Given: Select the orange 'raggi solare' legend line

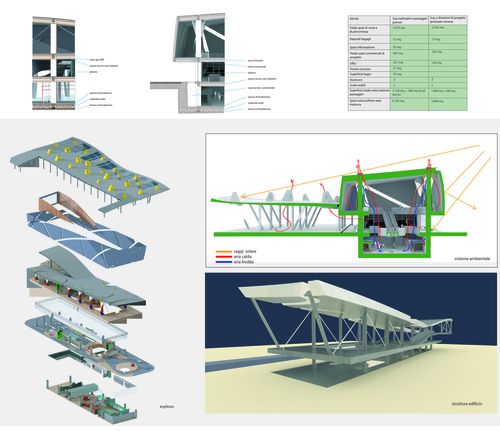Looking at the screenshot, I should click(224, 252).
